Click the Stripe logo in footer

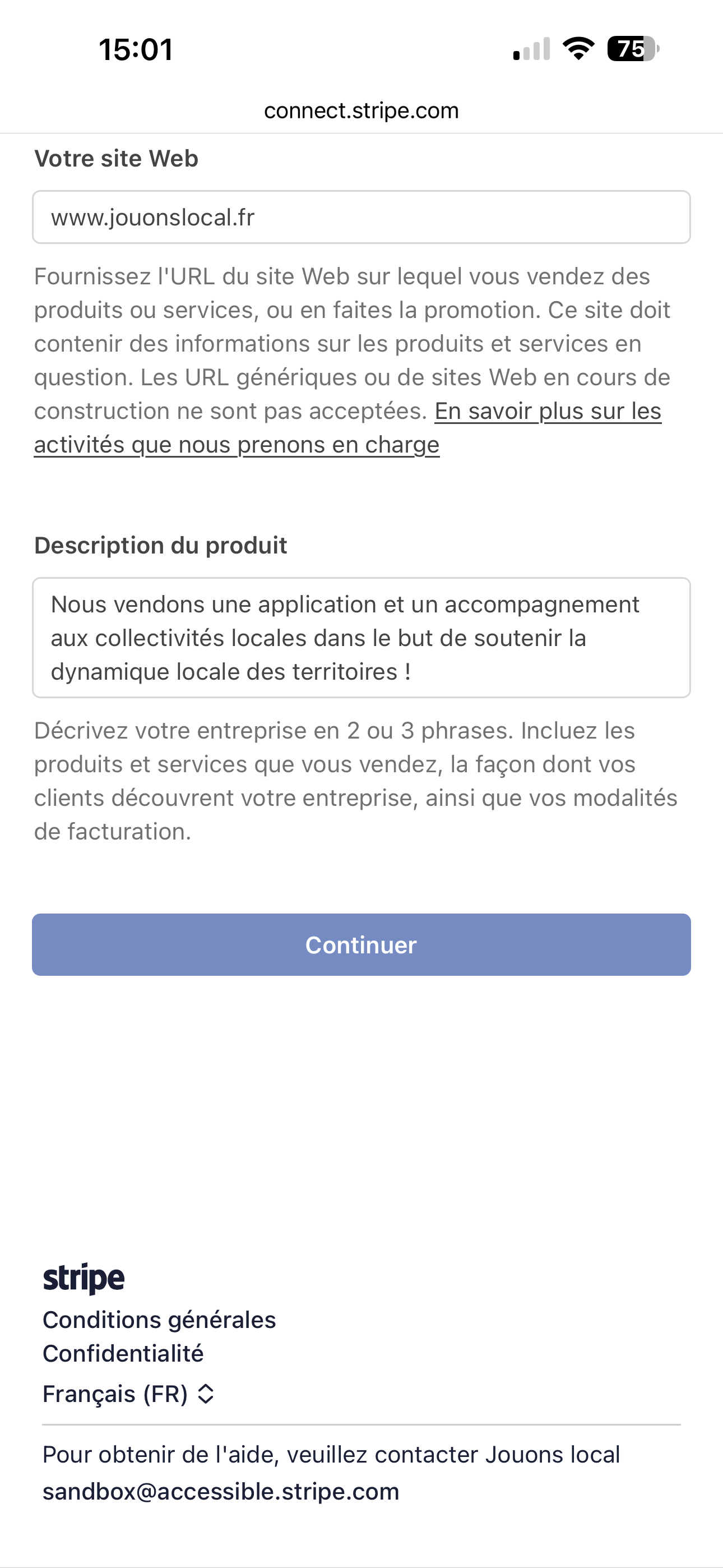click(x=84, y=1278)
